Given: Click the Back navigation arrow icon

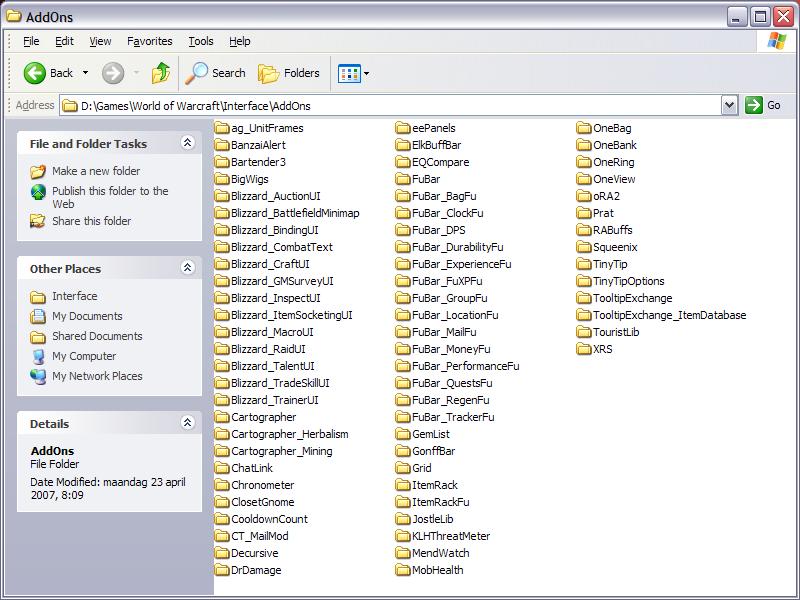Looking at the screenshot, I should coord(35,73).
